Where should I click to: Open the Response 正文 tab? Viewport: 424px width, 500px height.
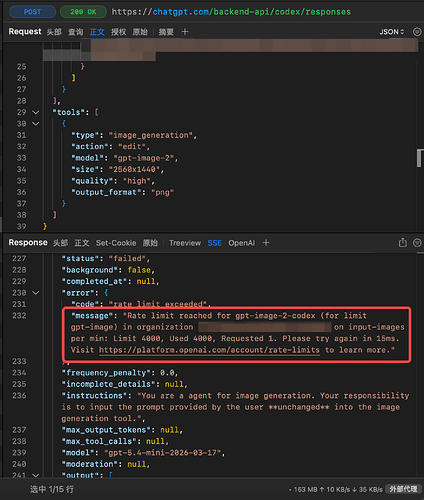82,243
